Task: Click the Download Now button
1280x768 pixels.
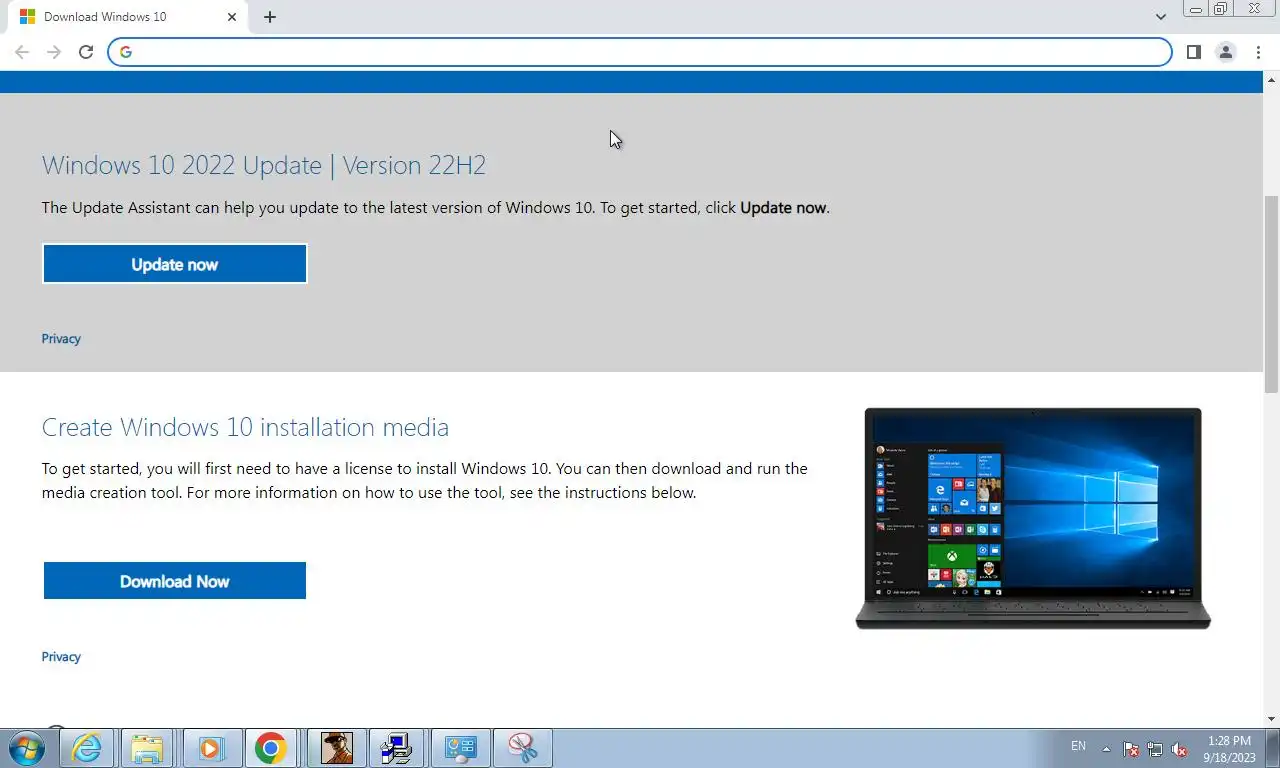Action: (175, 581)
